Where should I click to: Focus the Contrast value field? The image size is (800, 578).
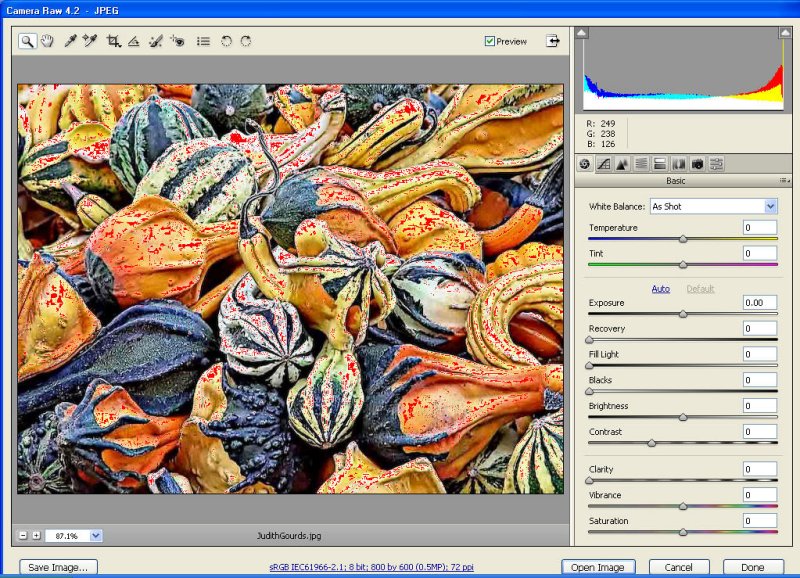760,432
